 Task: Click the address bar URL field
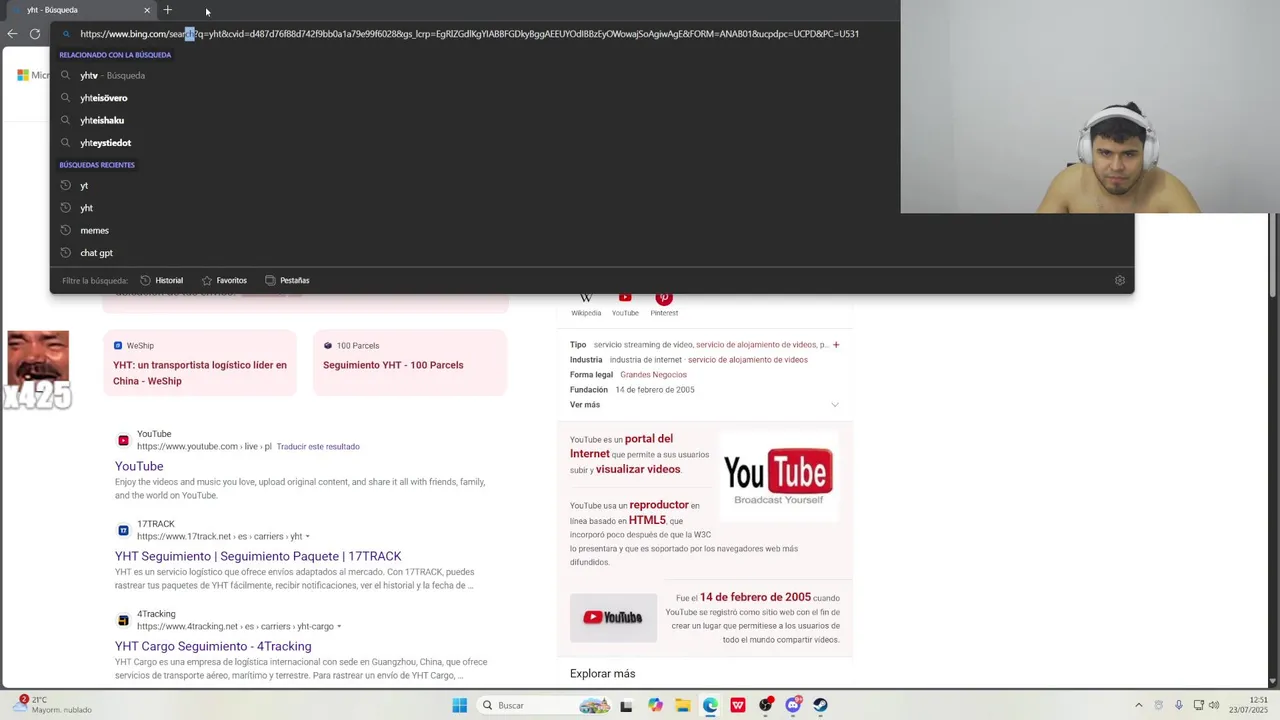tap(470, 34)
